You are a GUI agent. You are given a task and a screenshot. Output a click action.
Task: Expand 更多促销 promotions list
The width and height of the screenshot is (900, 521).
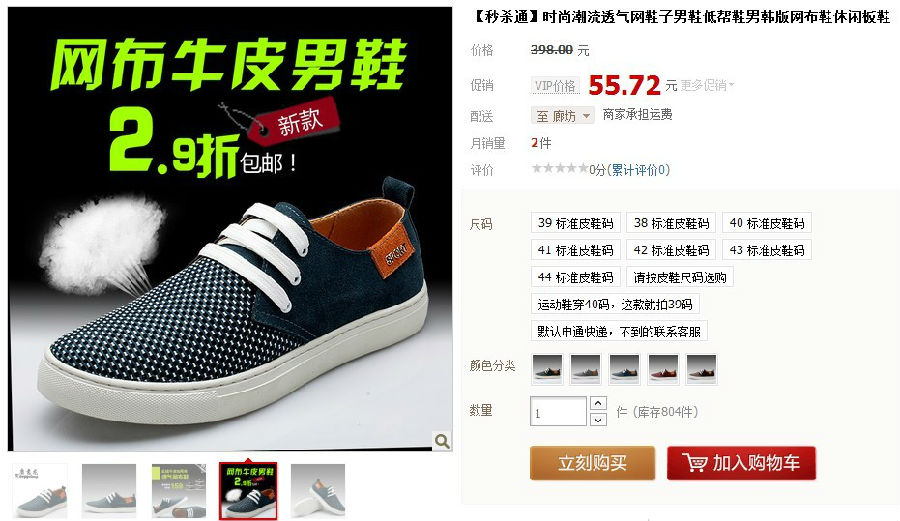pyautogui.click(x=707, y=85)
